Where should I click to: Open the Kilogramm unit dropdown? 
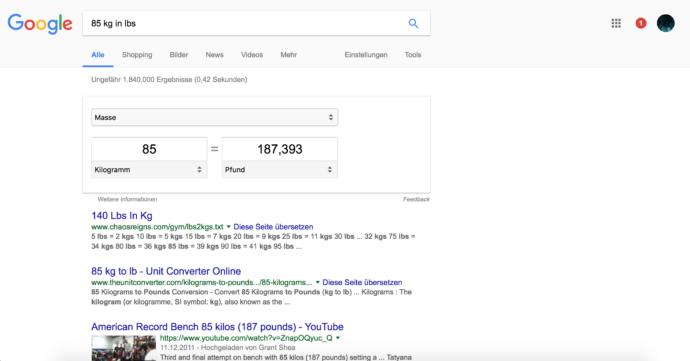click(149, 169)
